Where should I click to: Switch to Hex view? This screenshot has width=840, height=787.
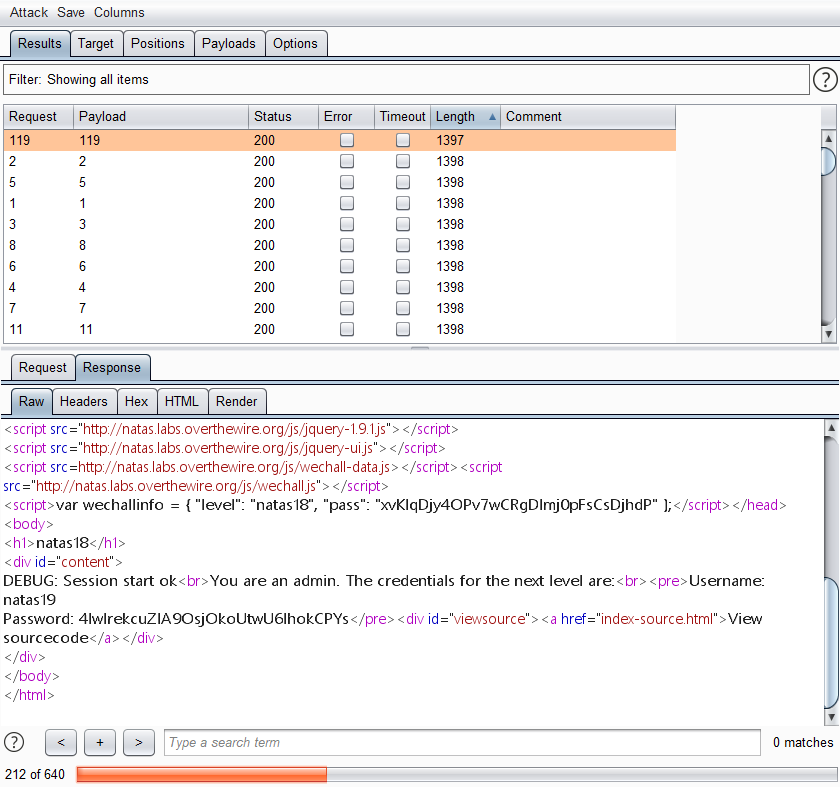click(137, 401)
